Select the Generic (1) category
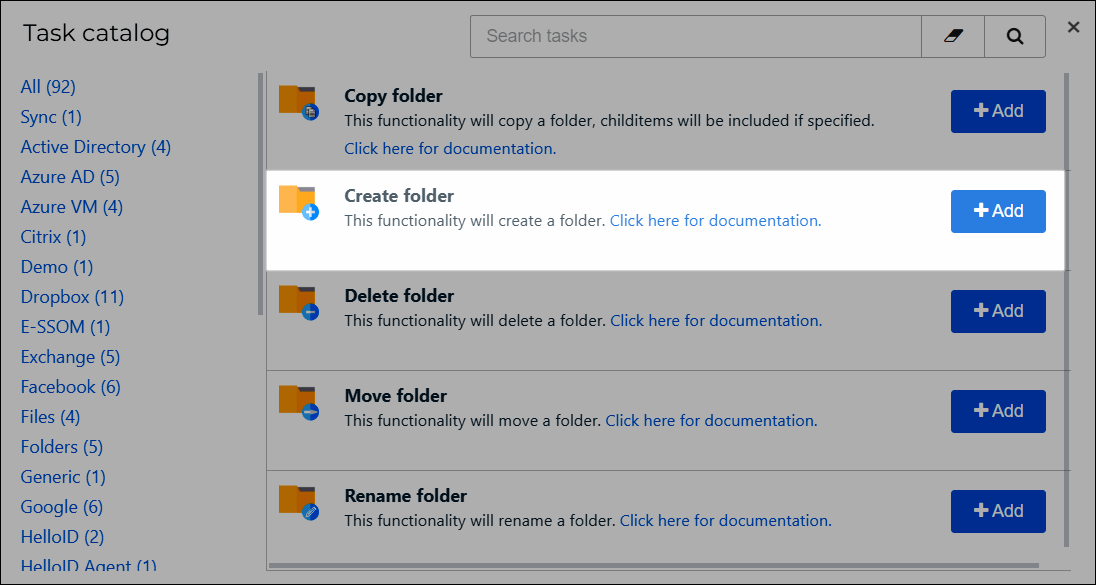Screen dimensions: 1096x585 coord(63,477)
